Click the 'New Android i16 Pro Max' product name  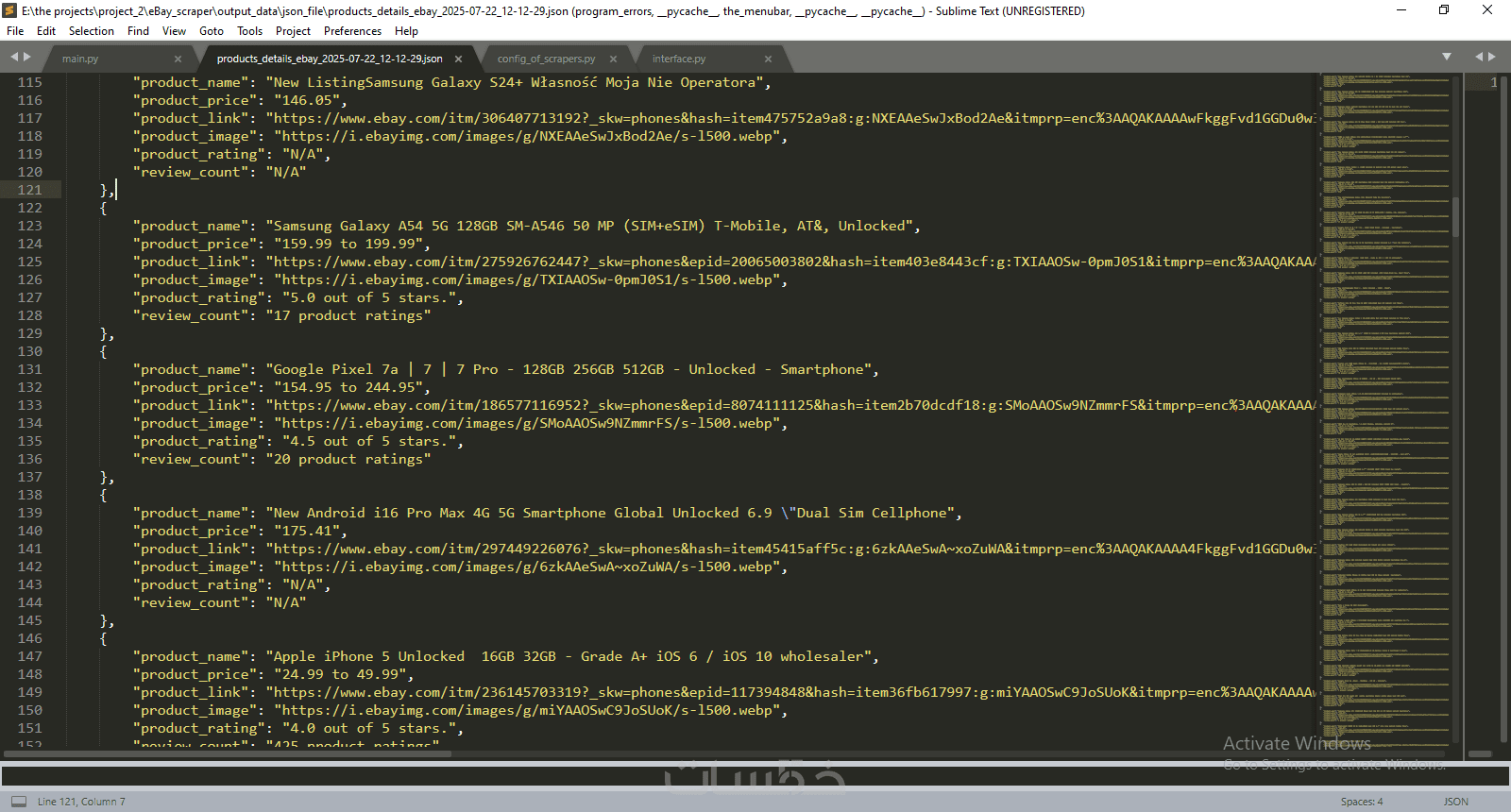[x=610, y=513]
